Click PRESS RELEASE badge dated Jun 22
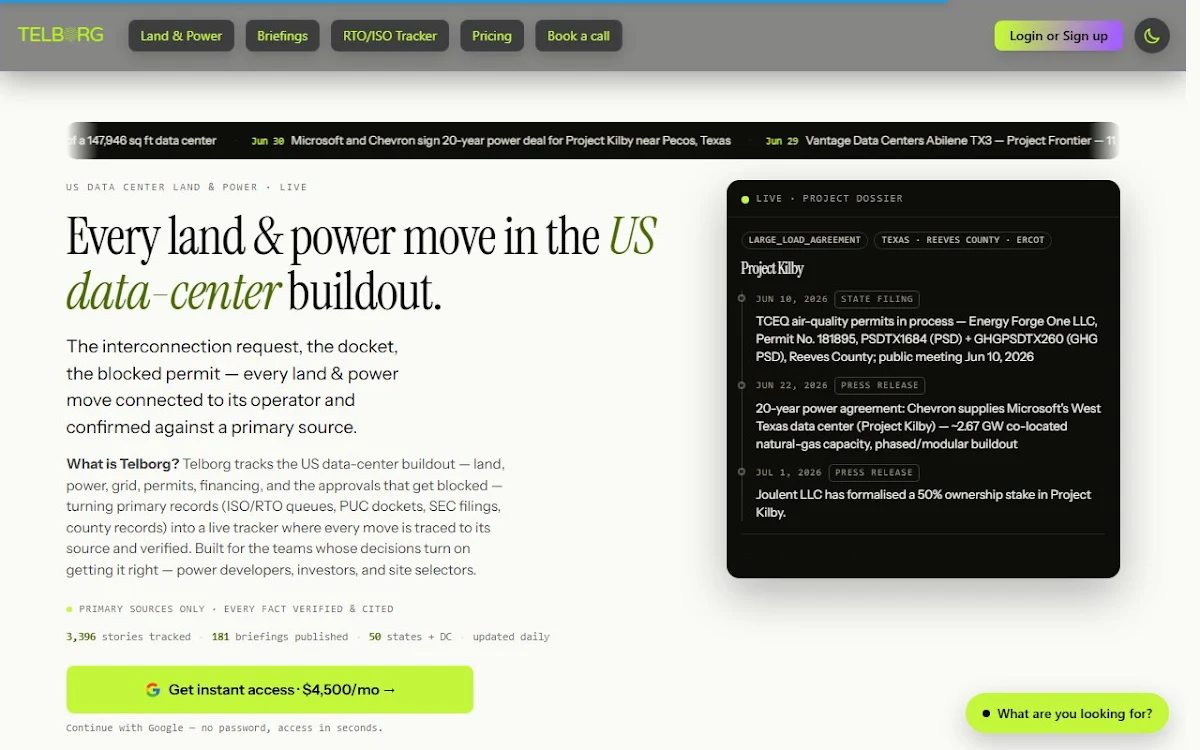Screen dimensions: 1200x750 (880, 385)
